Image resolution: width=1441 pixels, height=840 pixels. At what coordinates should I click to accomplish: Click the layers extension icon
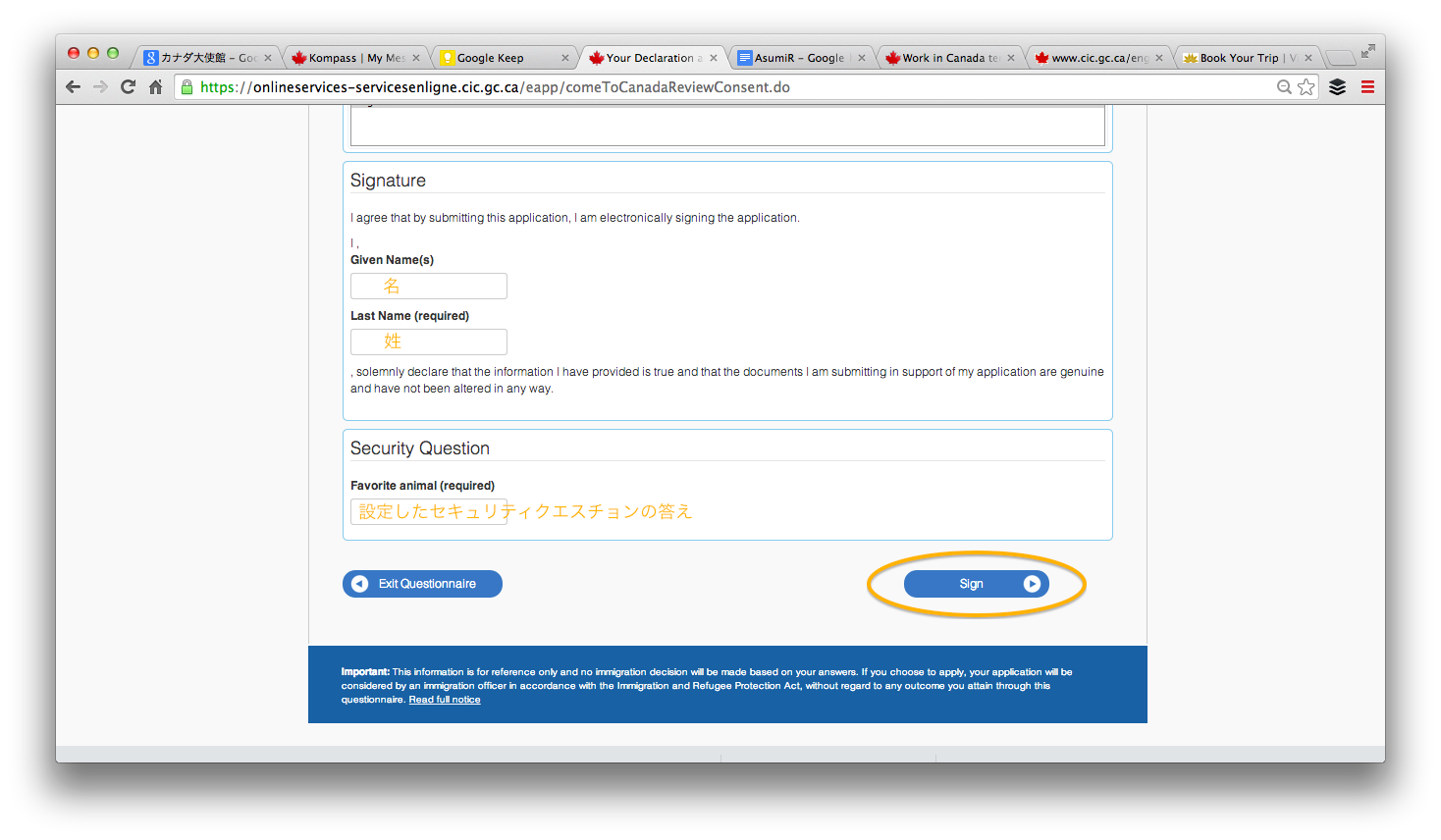pos(1337,87)
